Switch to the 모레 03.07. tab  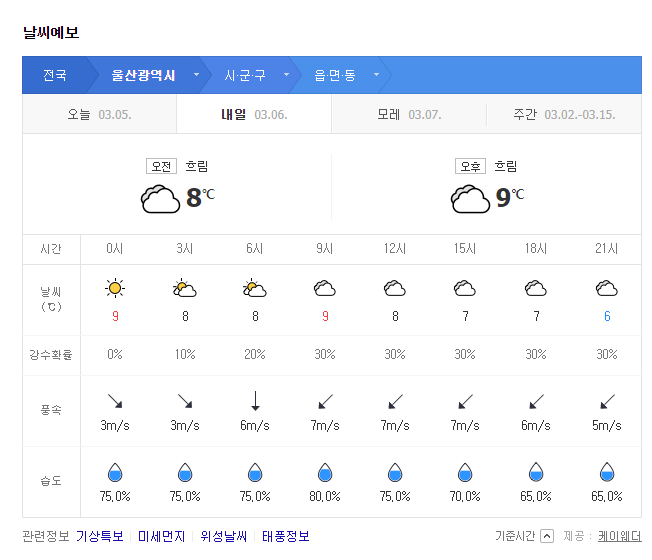pos(409,114)
